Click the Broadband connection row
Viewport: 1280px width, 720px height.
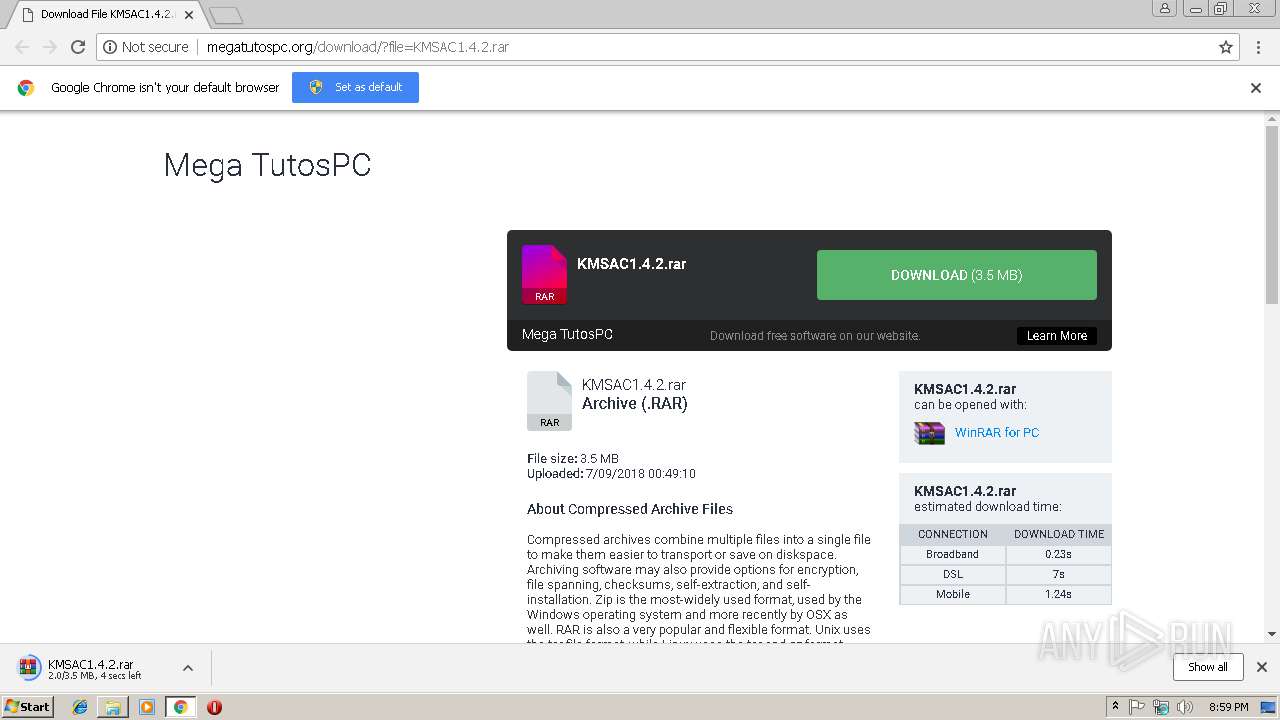click(x=1005, y=554)
